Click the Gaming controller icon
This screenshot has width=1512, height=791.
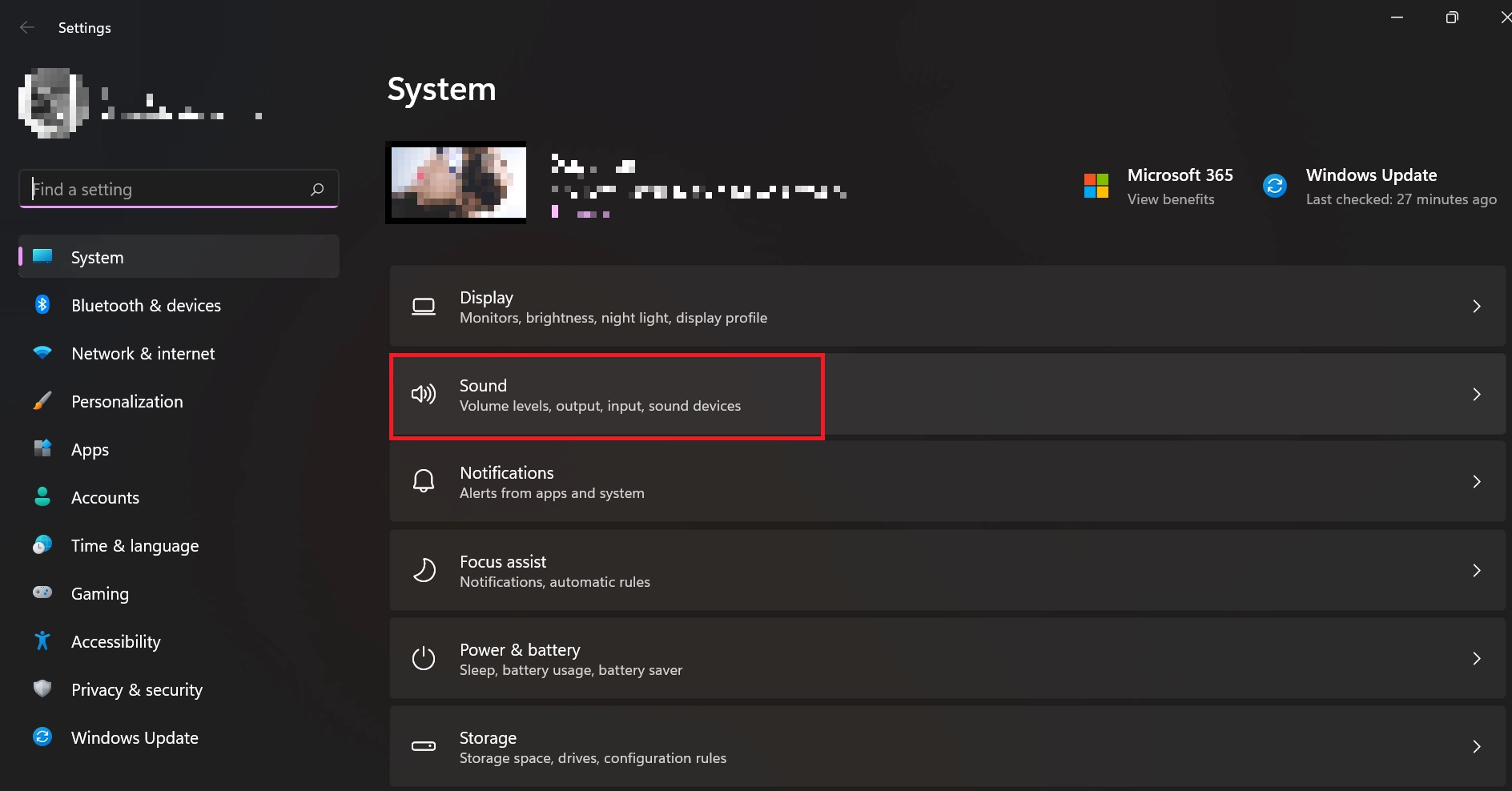pyautogui.click(x=42, y=593)
